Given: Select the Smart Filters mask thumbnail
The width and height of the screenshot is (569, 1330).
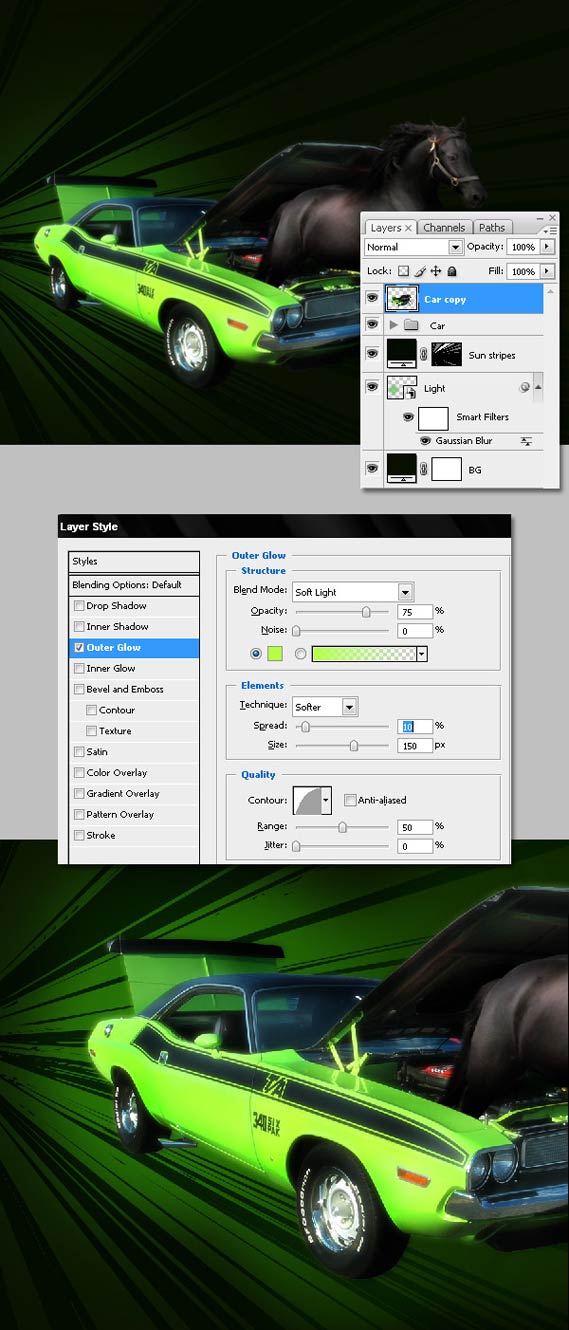Looking at the screenshot, I should pyautogui.click(x=433, y=418).
